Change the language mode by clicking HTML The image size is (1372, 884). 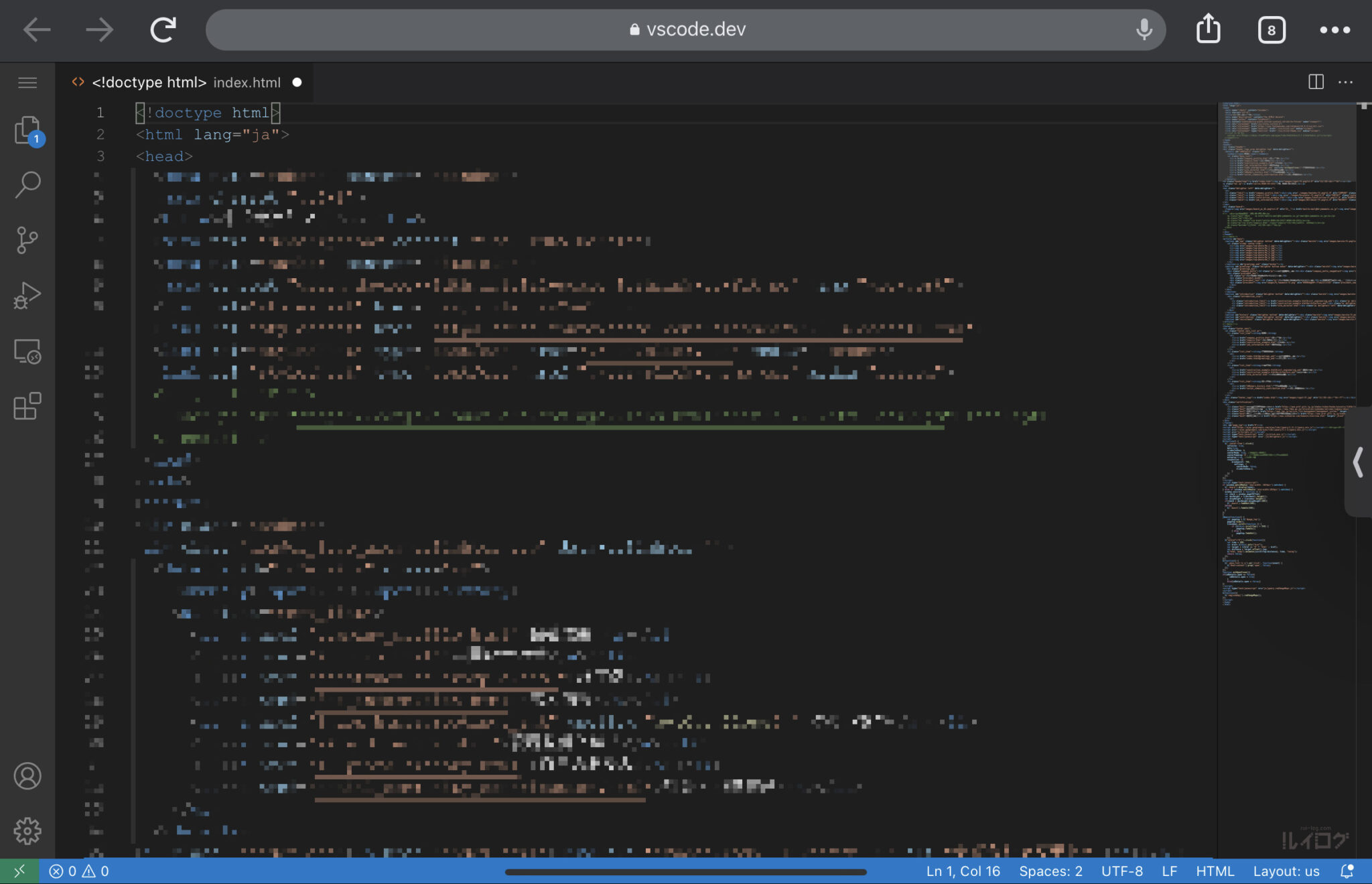(x=1215, y=870)
